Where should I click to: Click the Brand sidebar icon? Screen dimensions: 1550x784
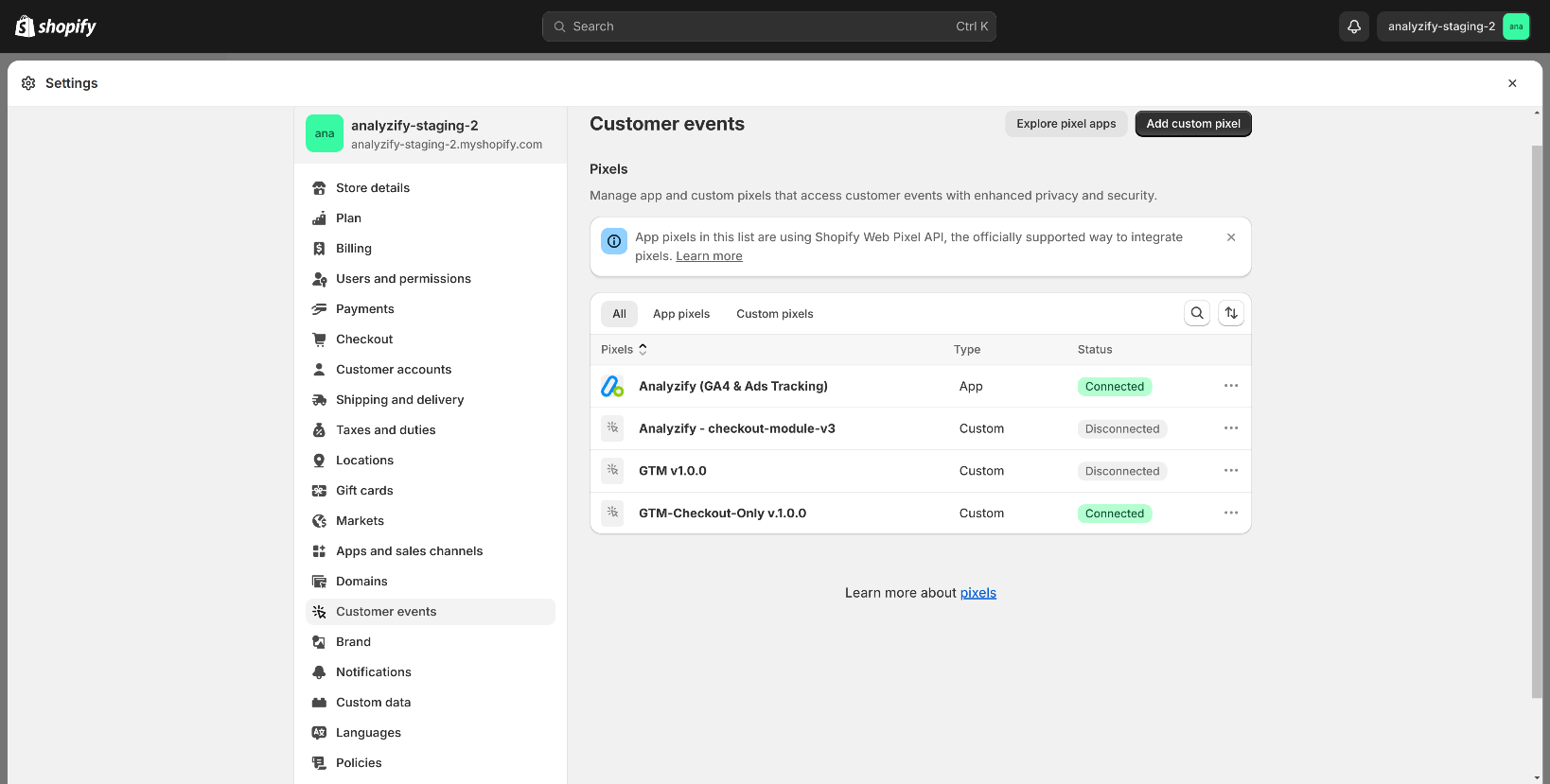319,642
